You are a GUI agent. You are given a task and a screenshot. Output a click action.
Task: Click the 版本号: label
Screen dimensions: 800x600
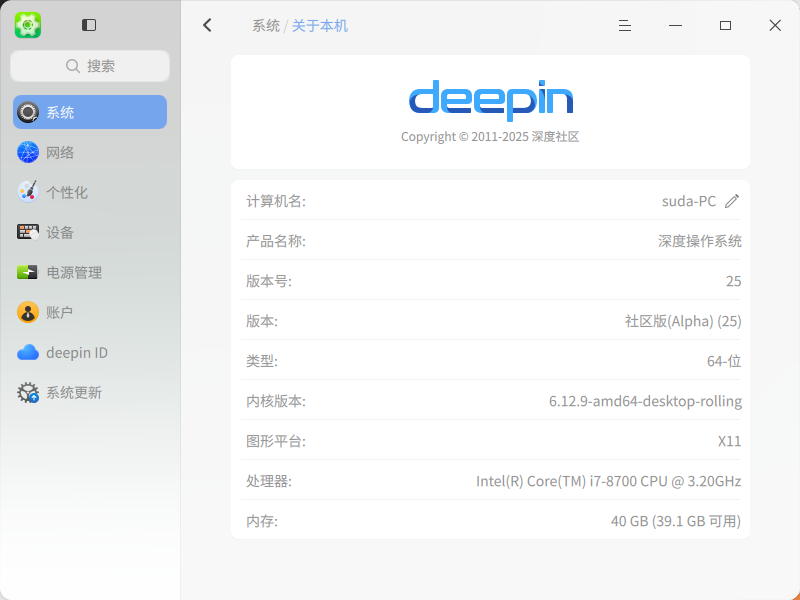[269, 281]
